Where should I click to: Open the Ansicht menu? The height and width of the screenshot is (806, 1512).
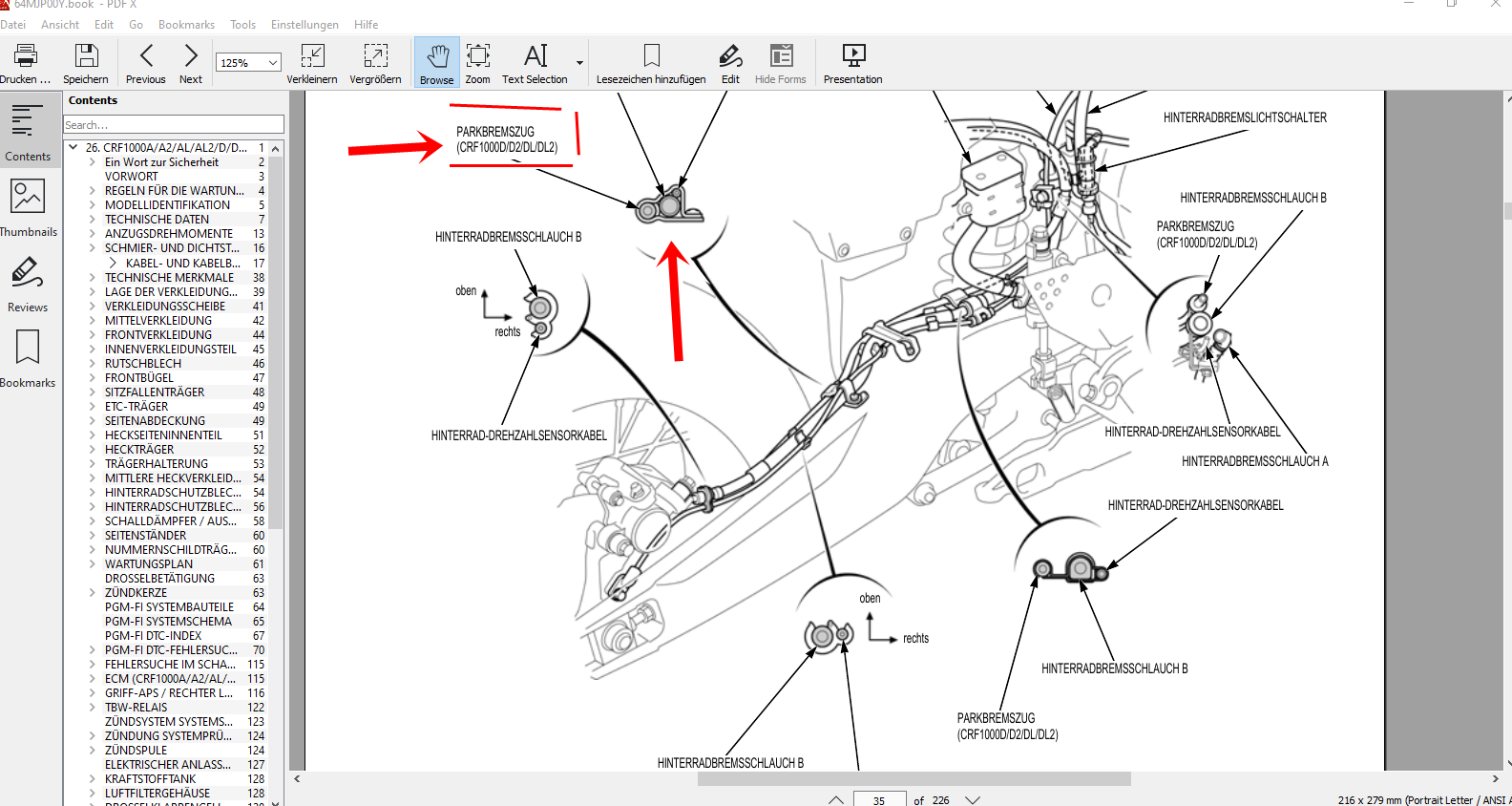click(x=60, y=25)
